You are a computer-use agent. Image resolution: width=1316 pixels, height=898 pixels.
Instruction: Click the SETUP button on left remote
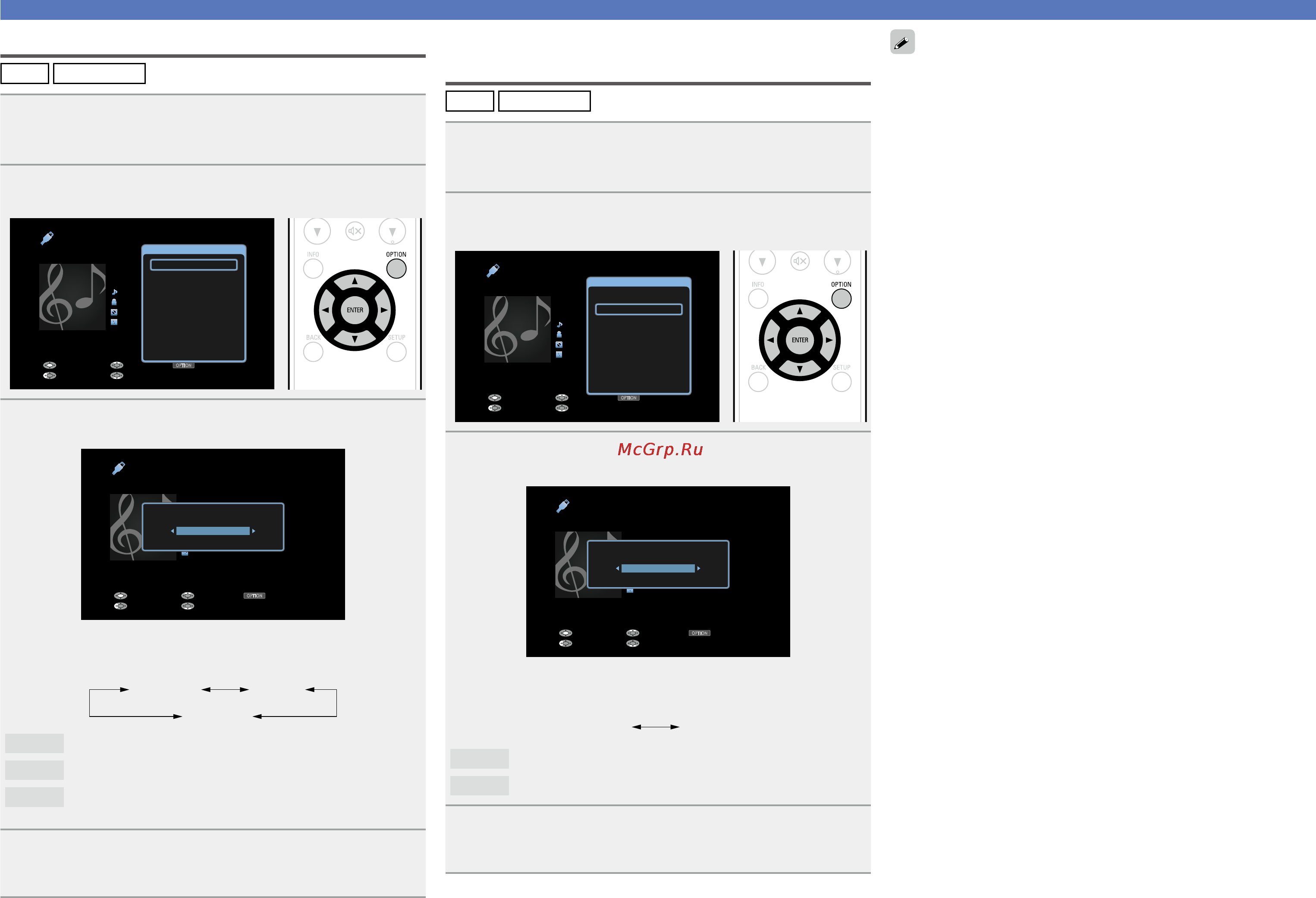pos(396,352)
